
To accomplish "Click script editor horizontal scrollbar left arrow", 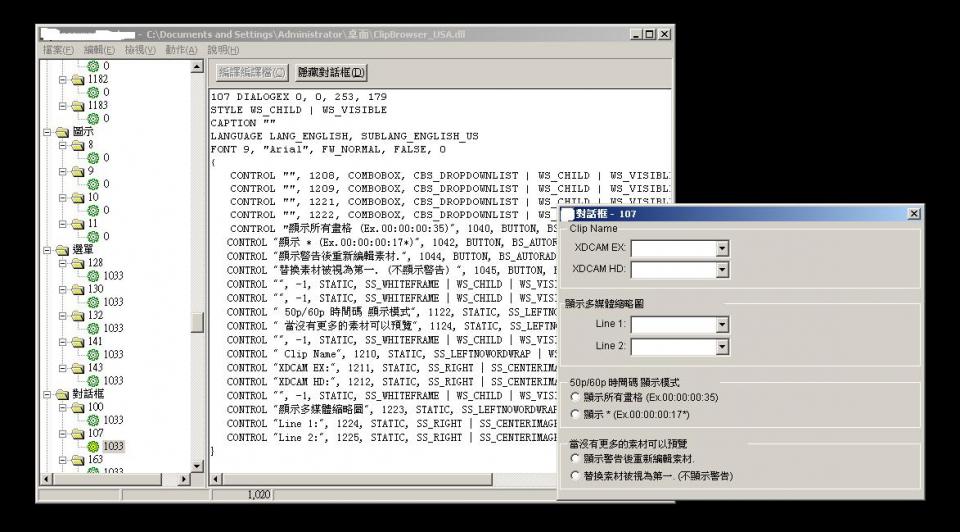I will point(216,479).
